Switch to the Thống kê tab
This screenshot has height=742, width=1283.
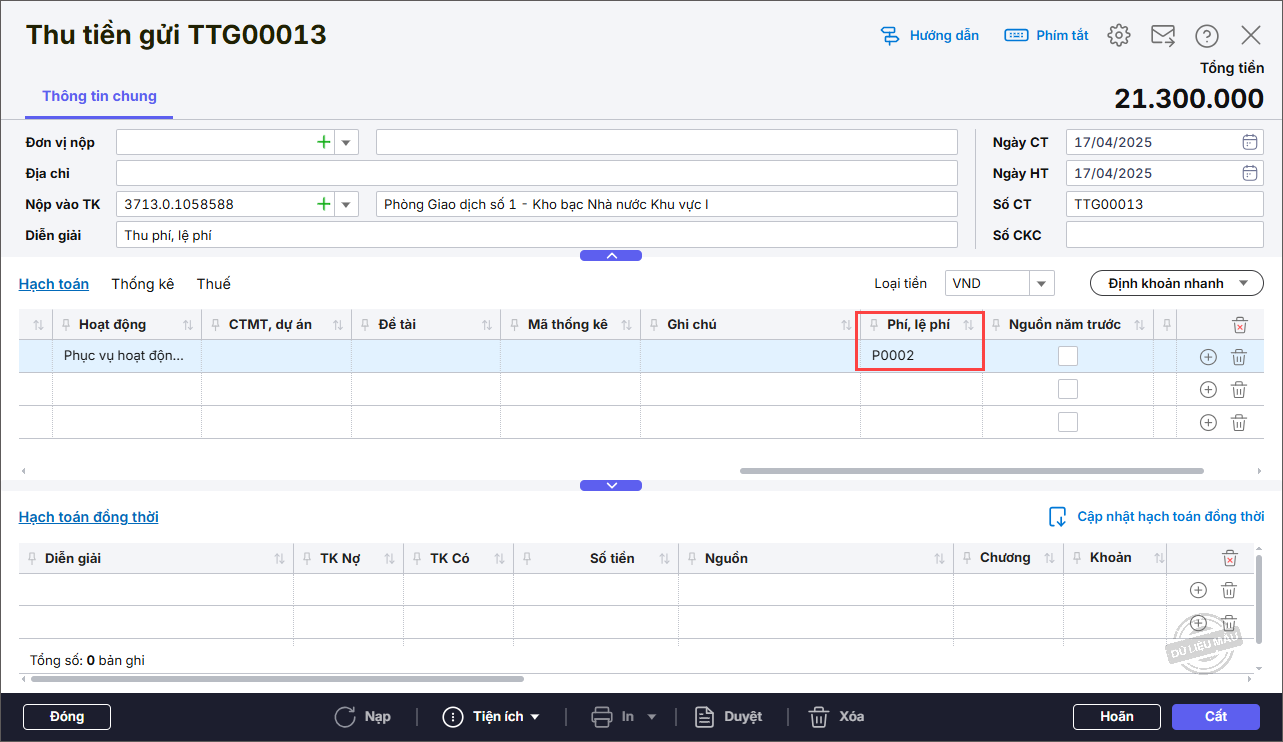[x=142, y=284]
